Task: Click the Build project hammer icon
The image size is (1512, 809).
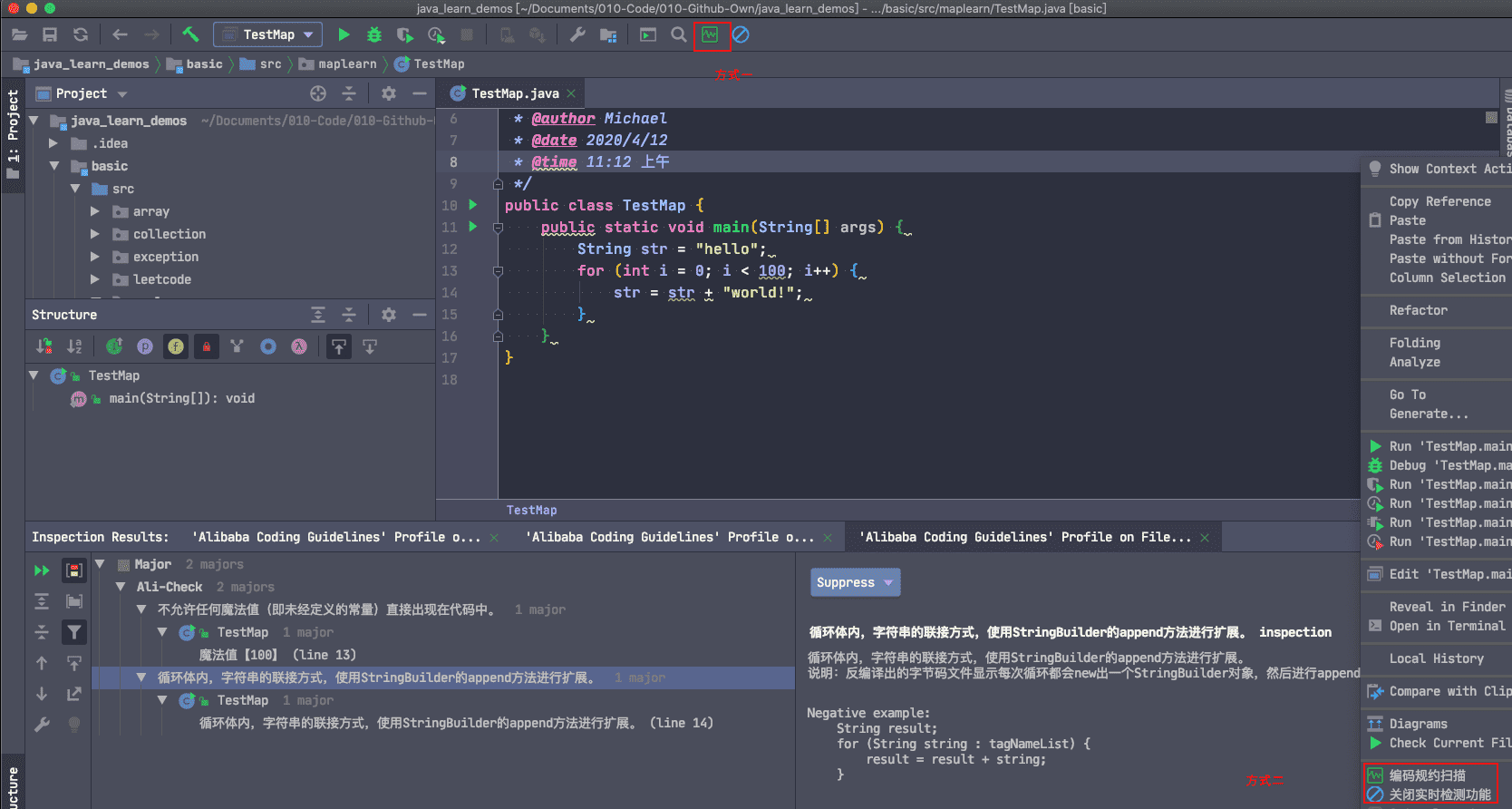Action: [190, 34]
